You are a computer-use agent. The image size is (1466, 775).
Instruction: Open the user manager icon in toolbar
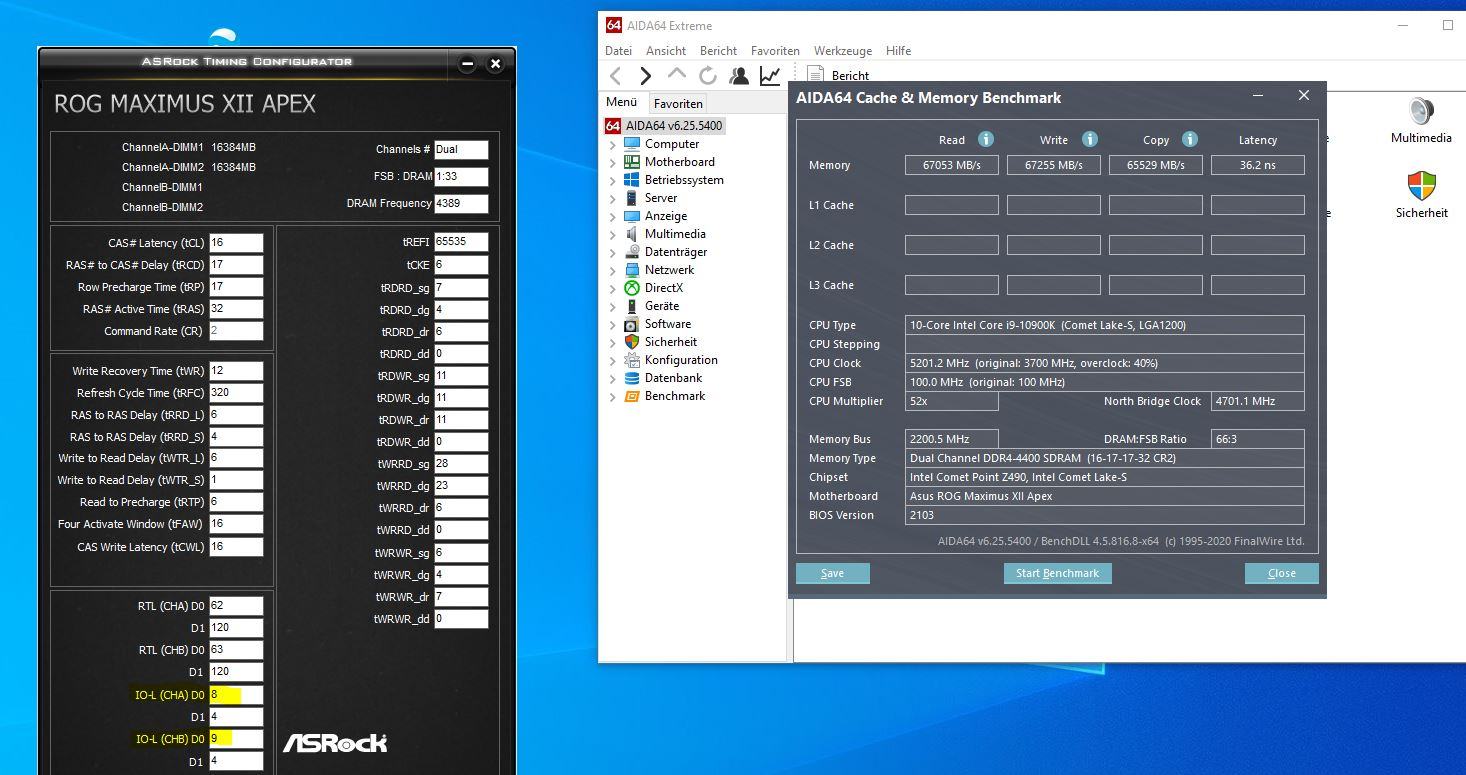739,76
